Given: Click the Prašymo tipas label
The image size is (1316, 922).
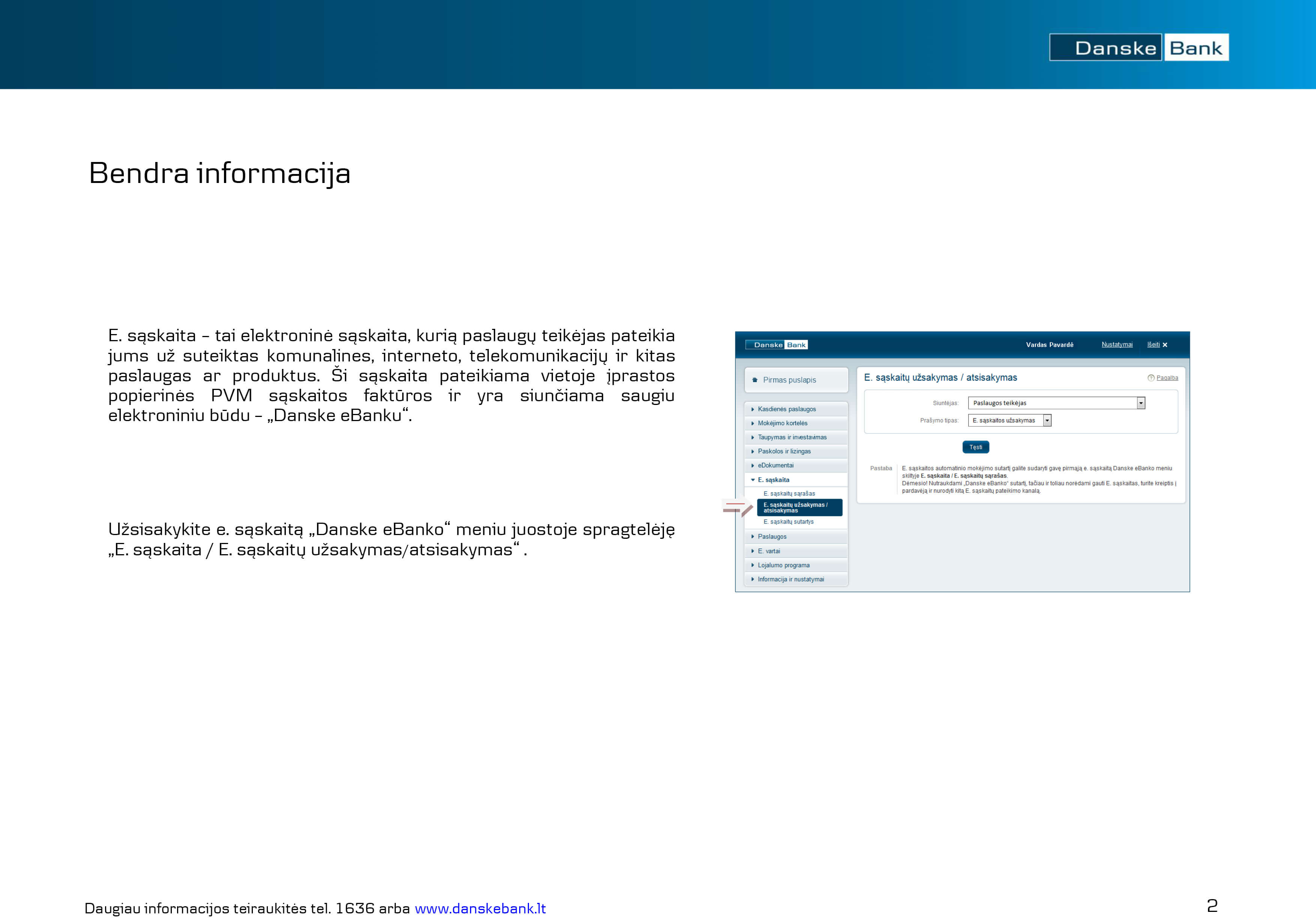Looking at the screenshot, I should coord(939,420).
